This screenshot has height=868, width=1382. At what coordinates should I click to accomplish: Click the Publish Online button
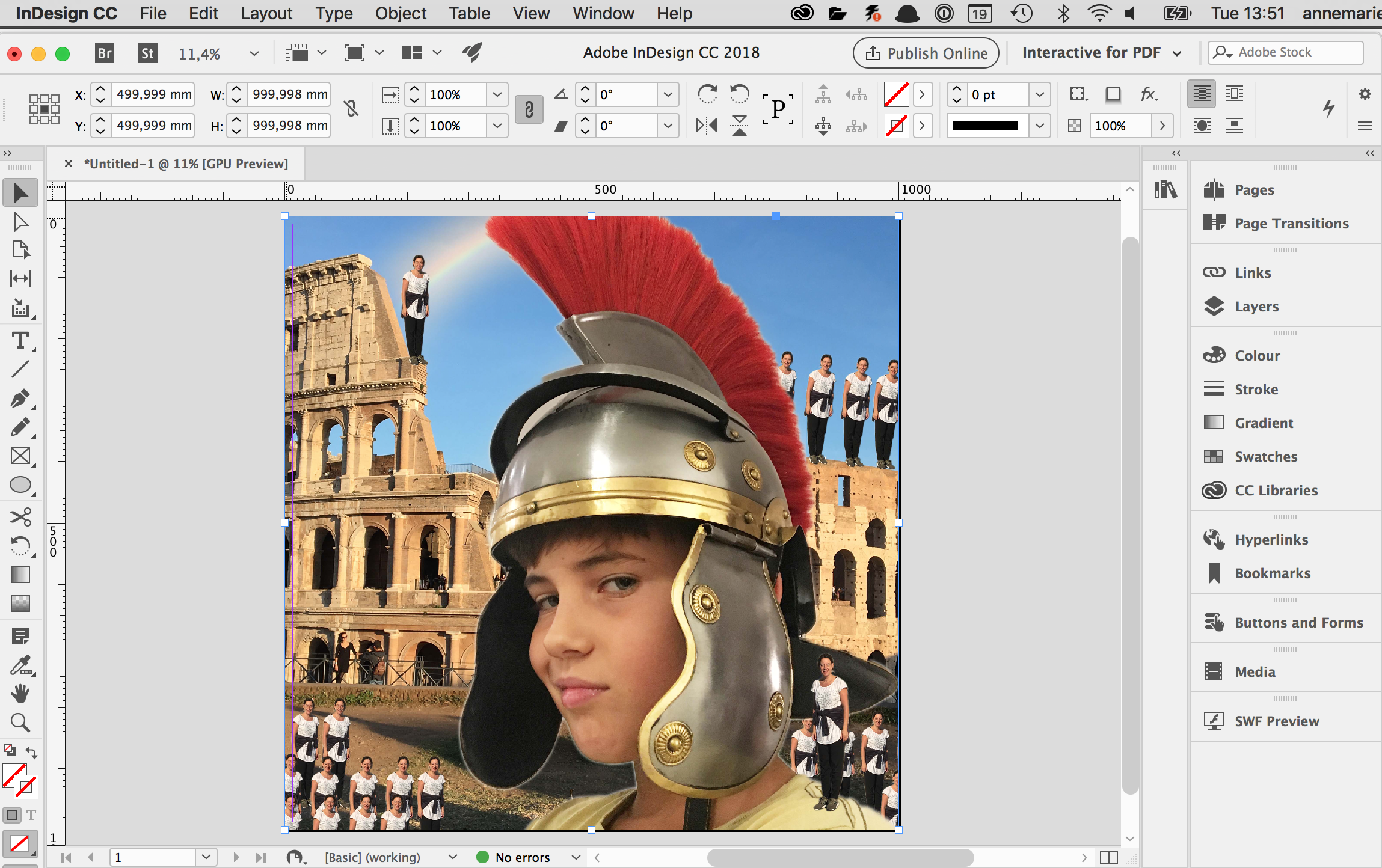[x=926, y=53]
